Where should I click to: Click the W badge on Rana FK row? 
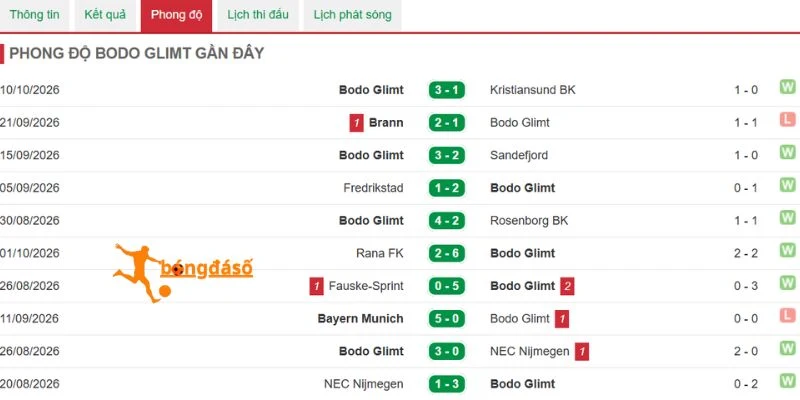pos(787,251)
